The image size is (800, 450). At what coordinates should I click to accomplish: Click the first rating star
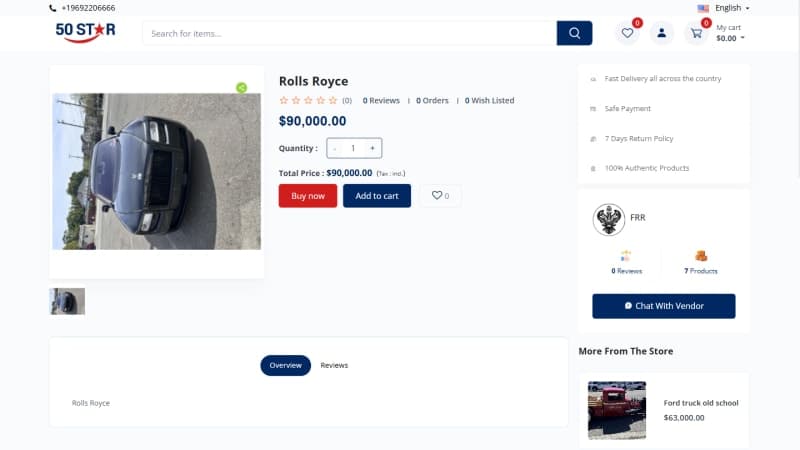pyautogui.click(x=284, y=101)
